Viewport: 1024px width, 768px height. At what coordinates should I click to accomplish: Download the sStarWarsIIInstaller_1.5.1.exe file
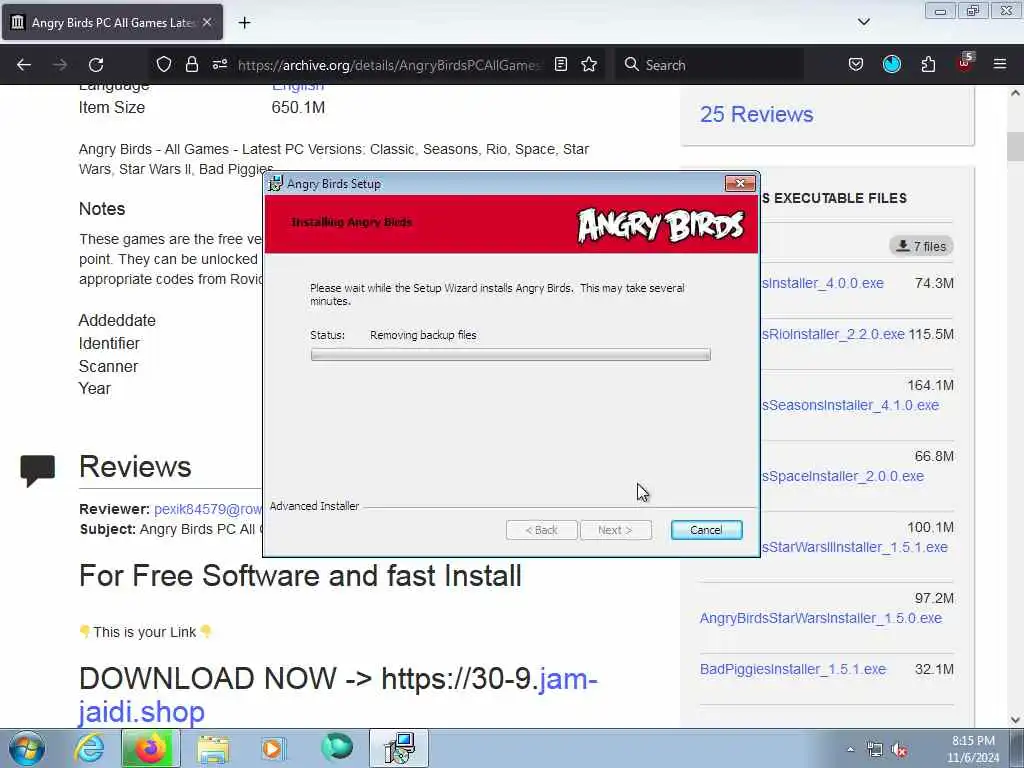pos(855,547)
